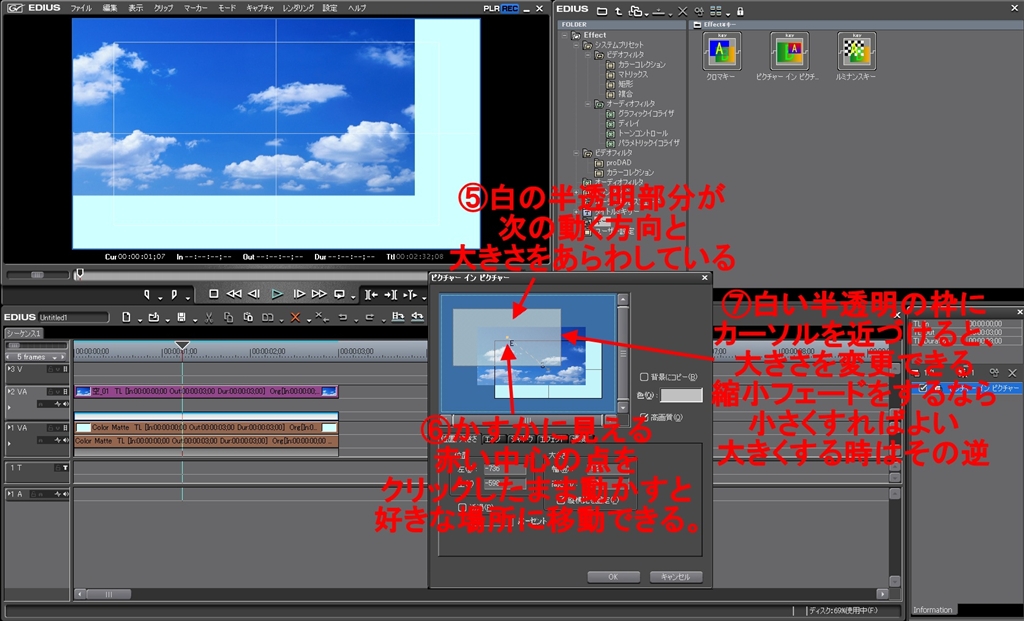
Task: Open the キャプチャ menu
Action: click(x=259, y=7)
